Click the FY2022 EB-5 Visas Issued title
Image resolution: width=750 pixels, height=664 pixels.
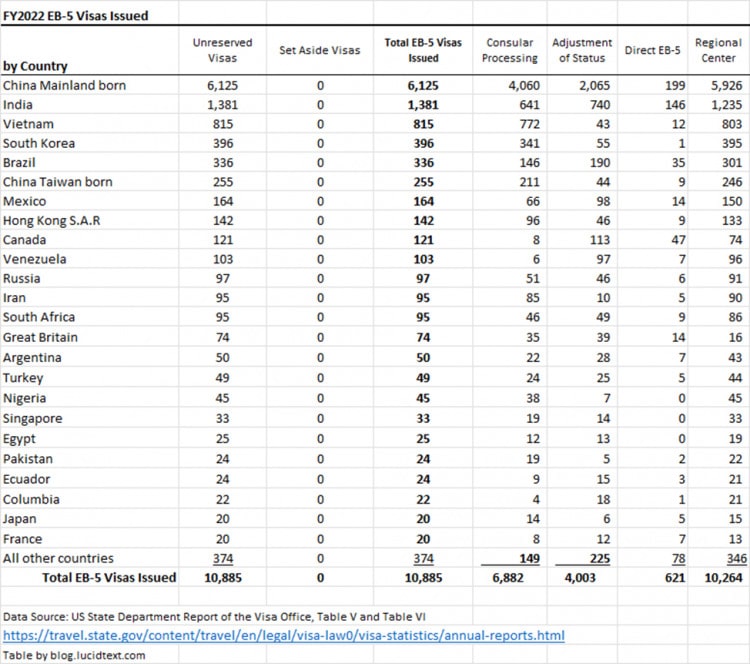coord(76,16)
